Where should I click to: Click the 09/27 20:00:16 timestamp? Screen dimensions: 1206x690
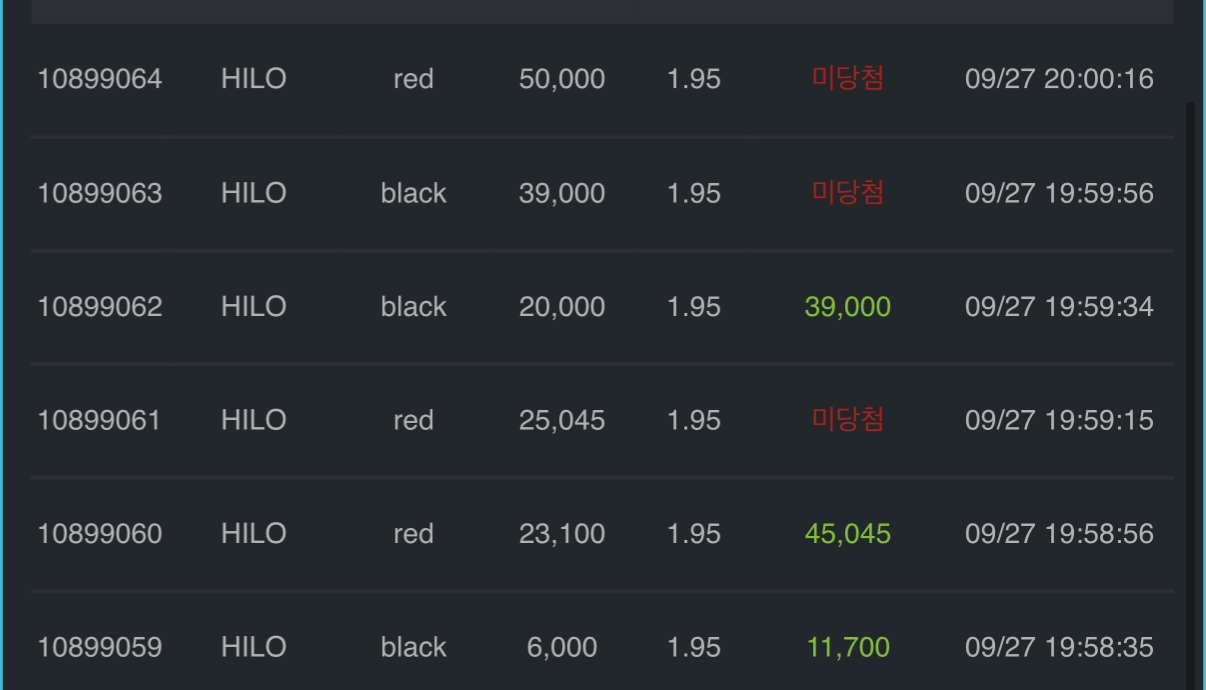(x=1059, y=79)
